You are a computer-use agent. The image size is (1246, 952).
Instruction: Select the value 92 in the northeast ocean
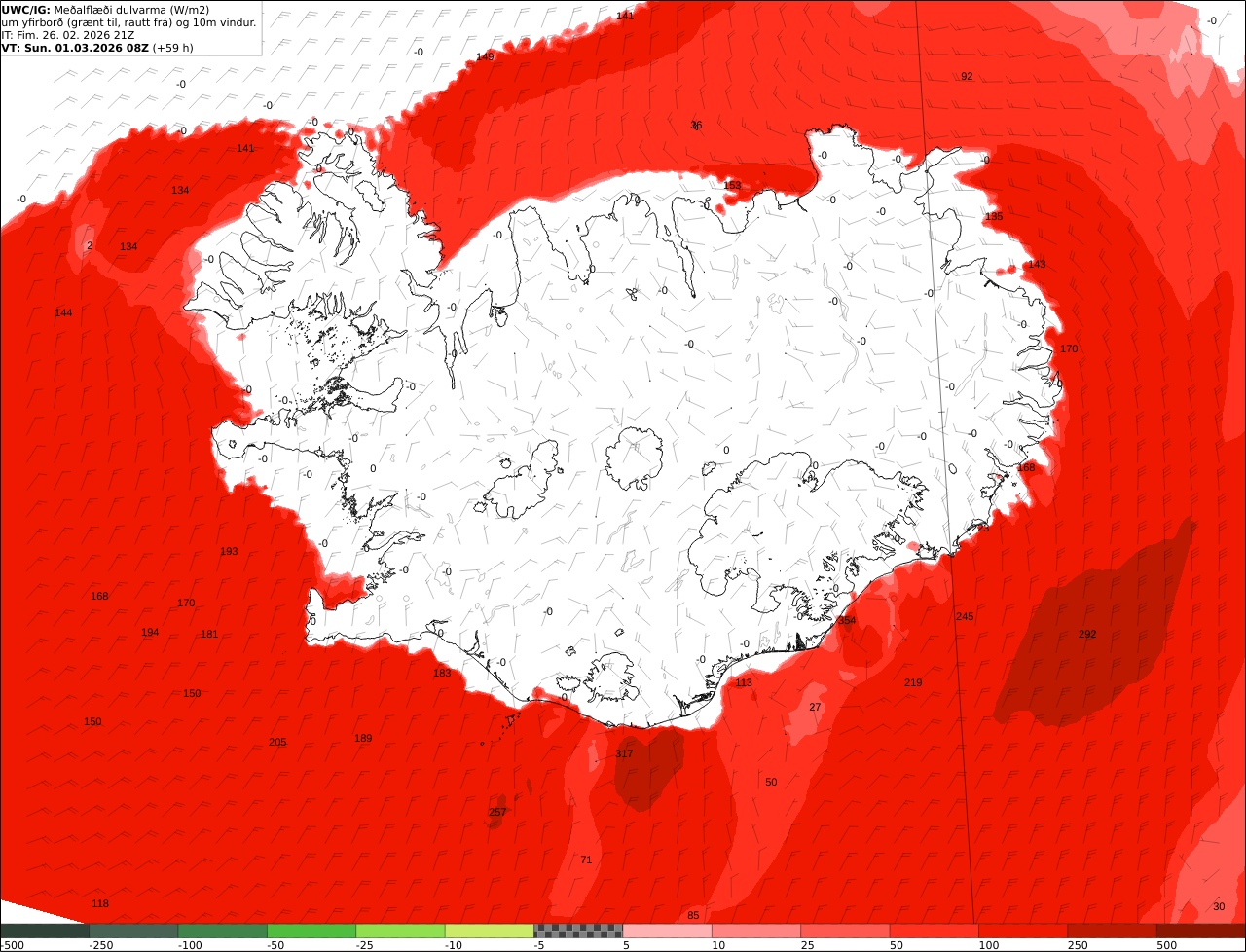(x=967, y=76)
